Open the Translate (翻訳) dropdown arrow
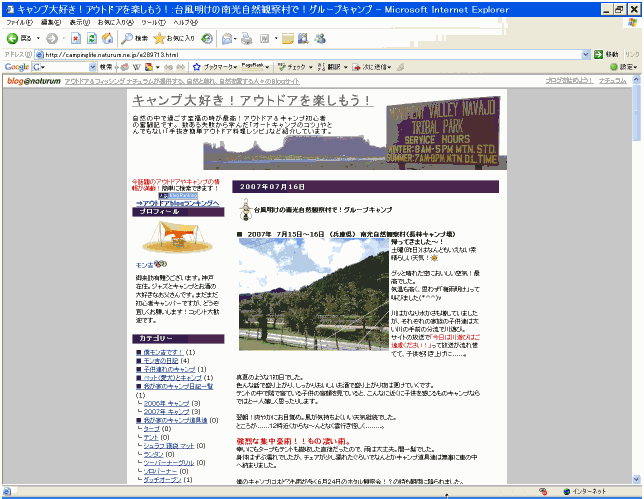The width and height of the screenshot is (644, 499). [346, 67]
